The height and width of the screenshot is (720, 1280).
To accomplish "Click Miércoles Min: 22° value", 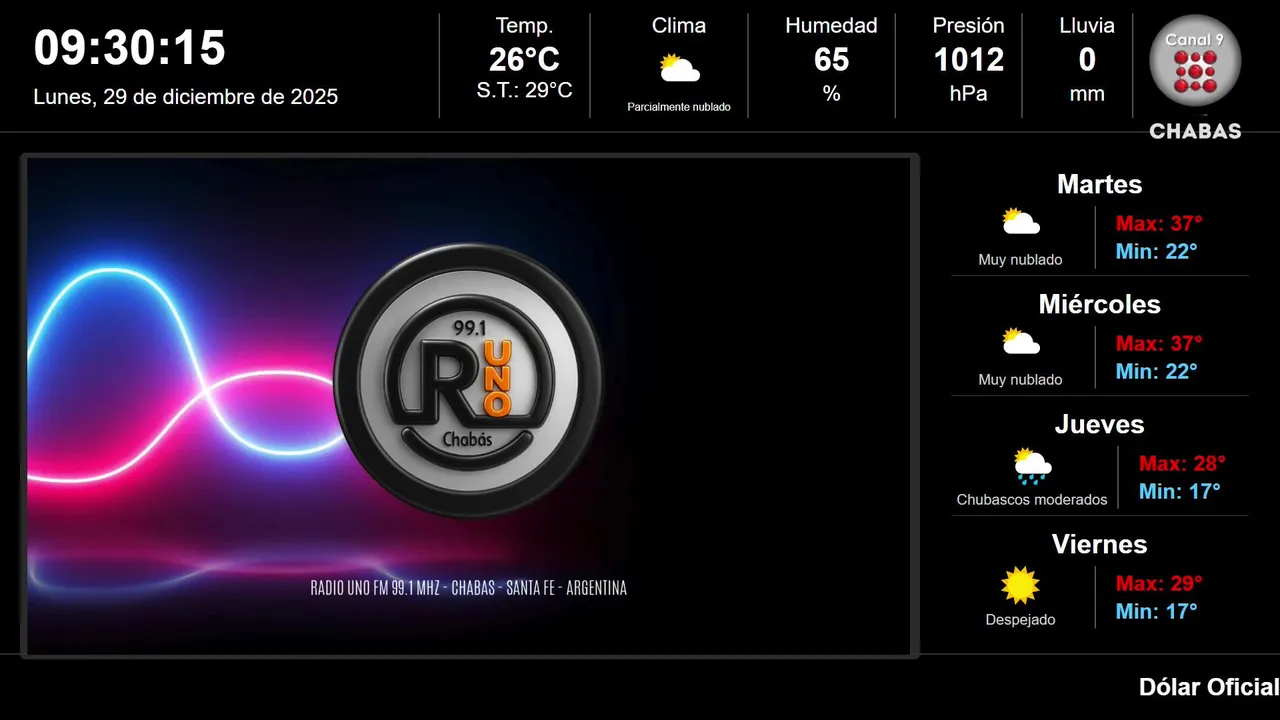I will (1157, 371).
